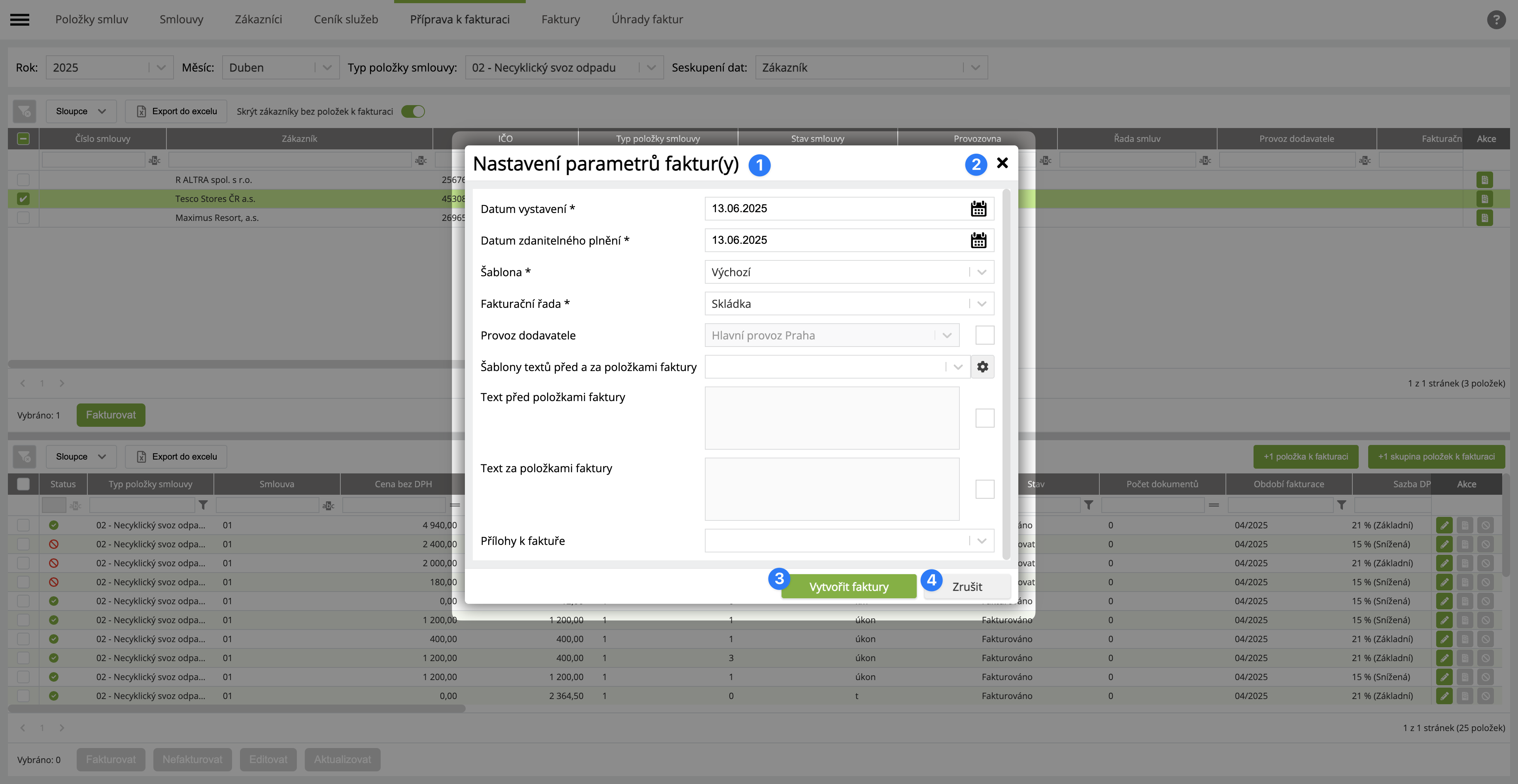Viewport: 1518px width, 784px height.
Task: Click gear icon beside Šablony textů field
Action: 982,367
